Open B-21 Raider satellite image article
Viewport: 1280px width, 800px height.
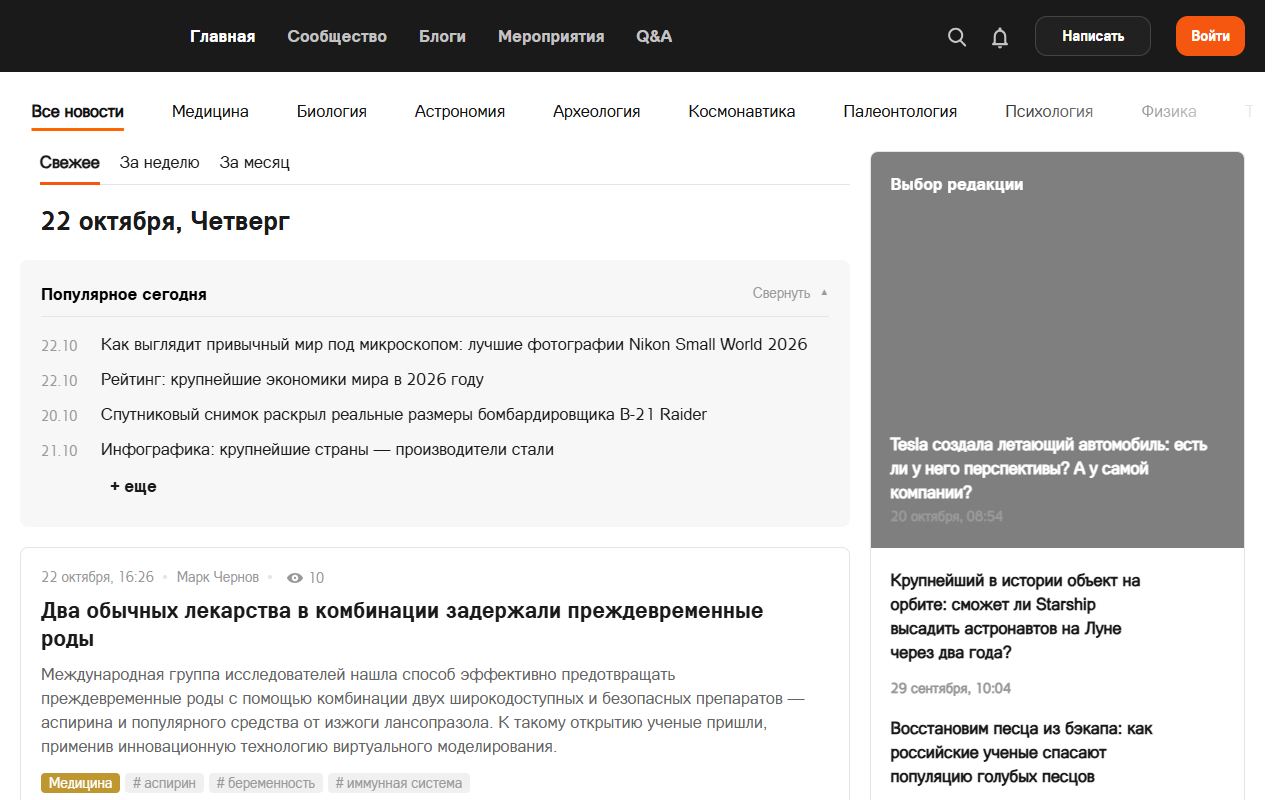tap(404, 414)
